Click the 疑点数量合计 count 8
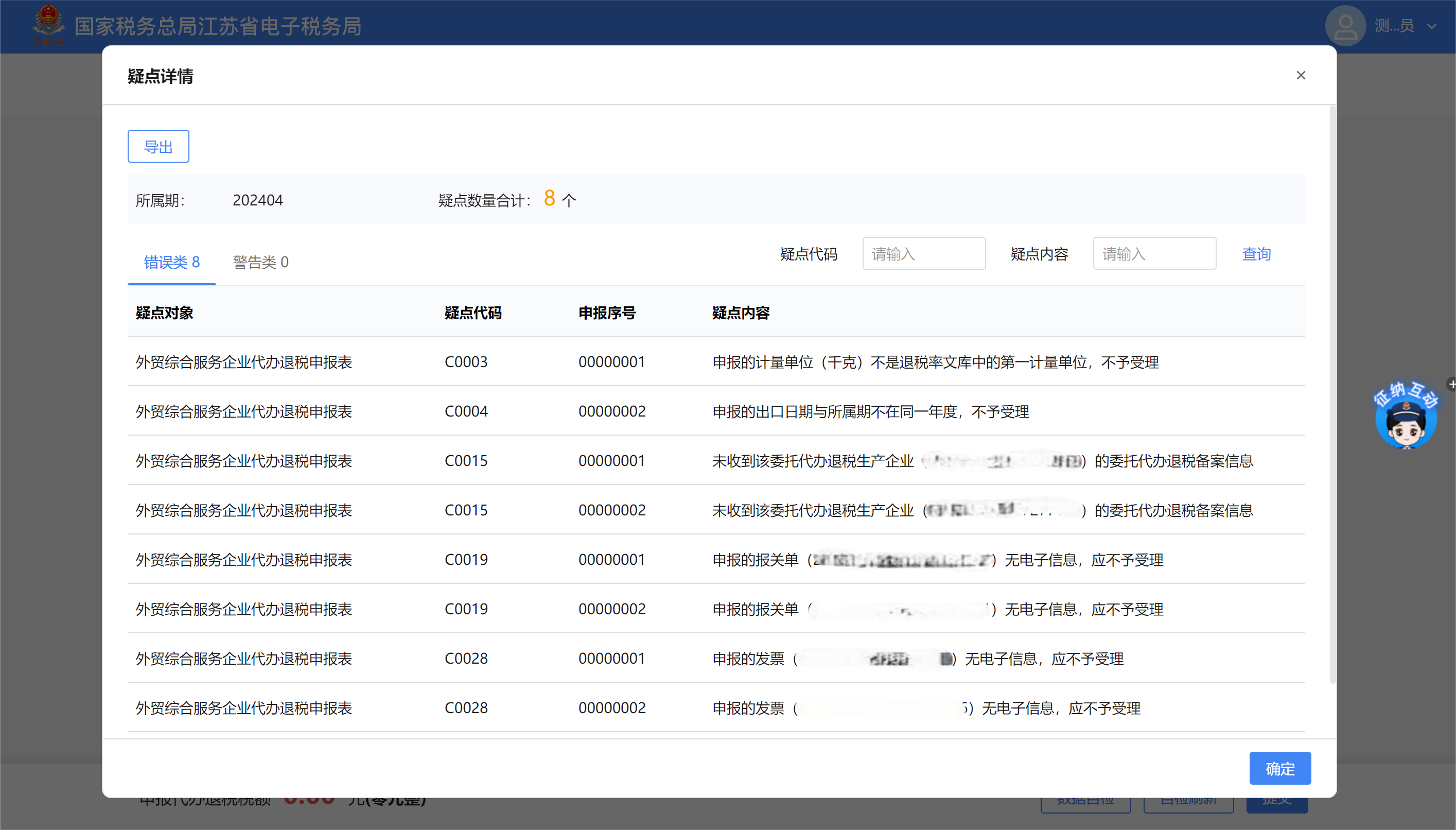The width and height of the screenshot is (1456, 830). tap(549, 198)
